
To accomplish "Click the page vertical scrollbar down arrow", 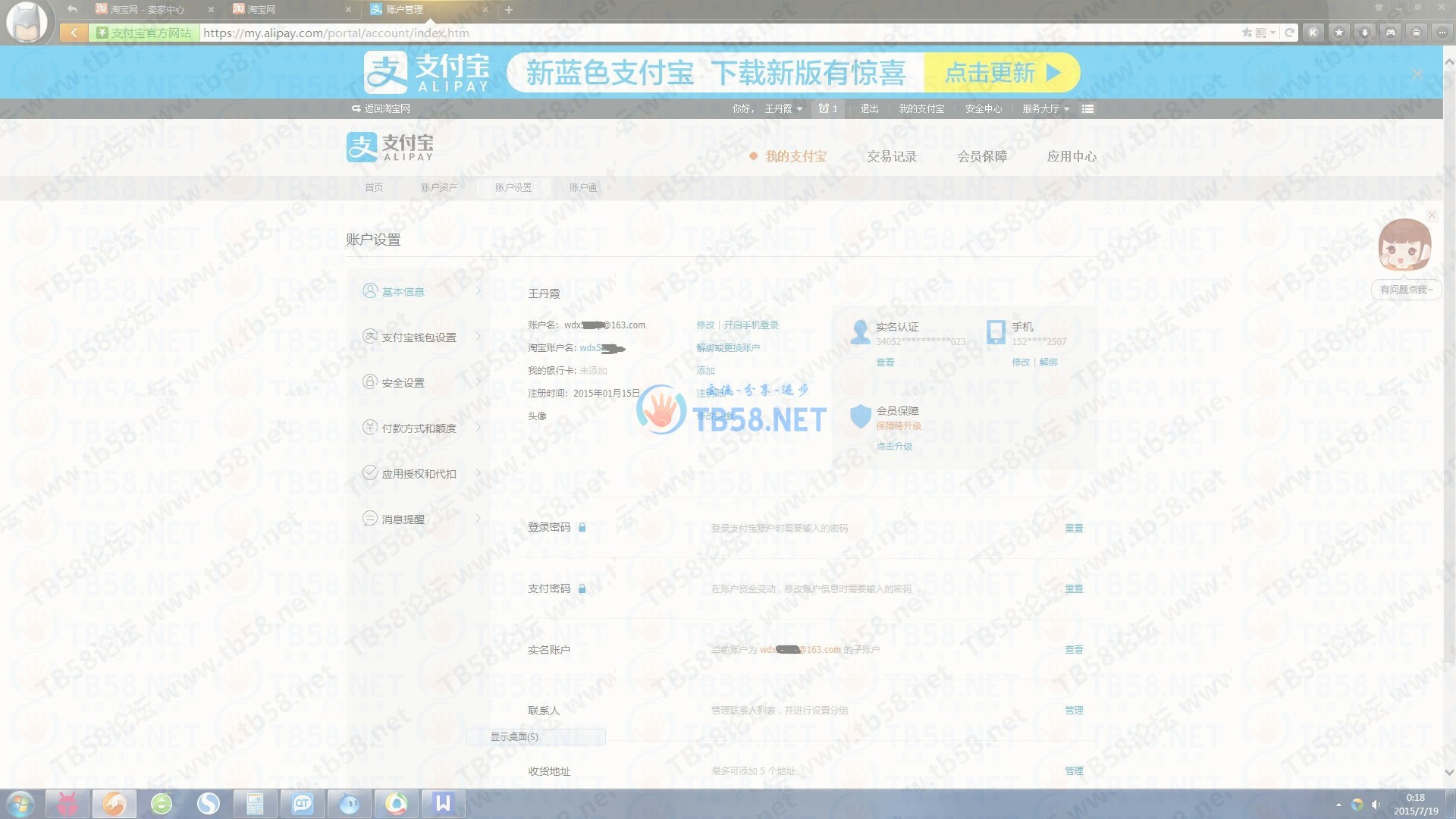I will (x=1449, y=773).
